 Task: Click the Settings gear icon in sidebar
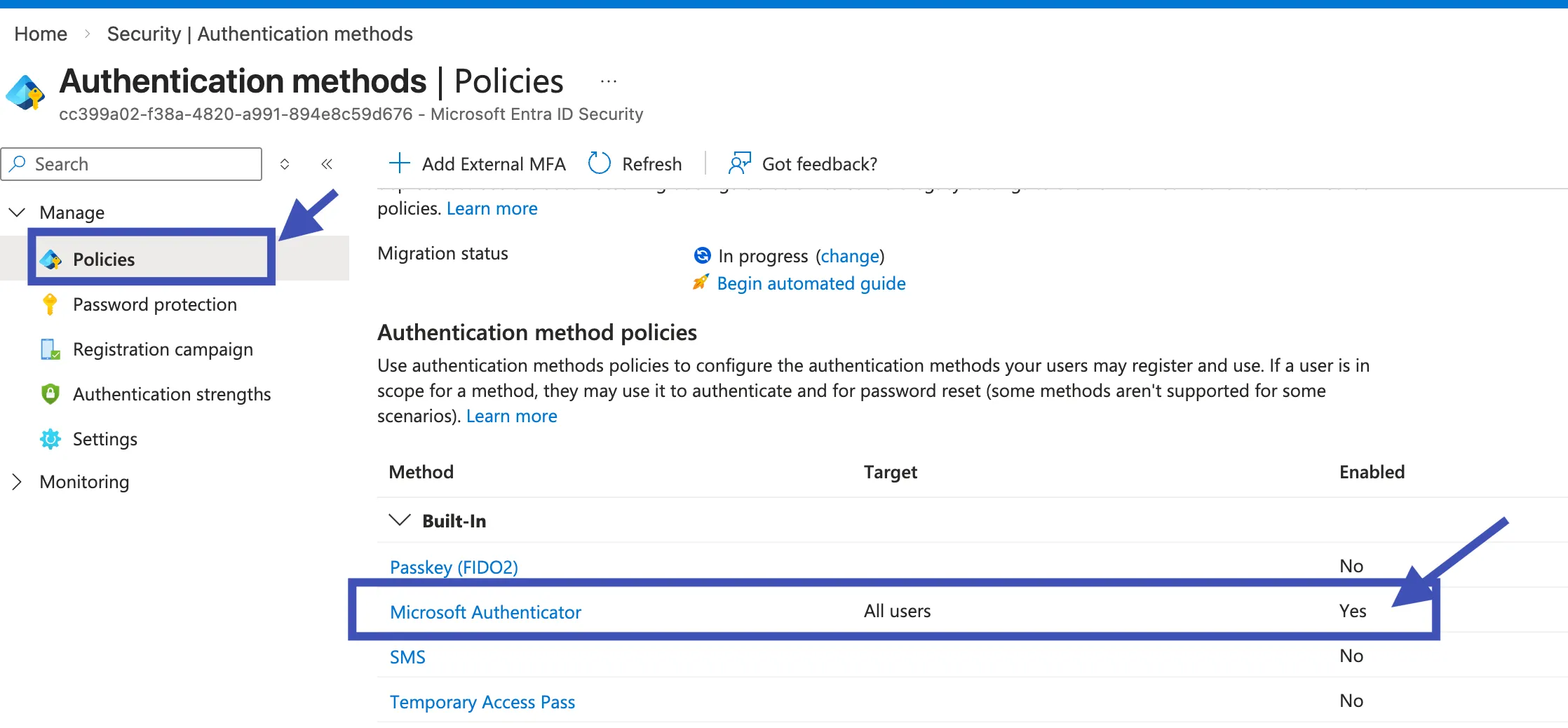50,439
